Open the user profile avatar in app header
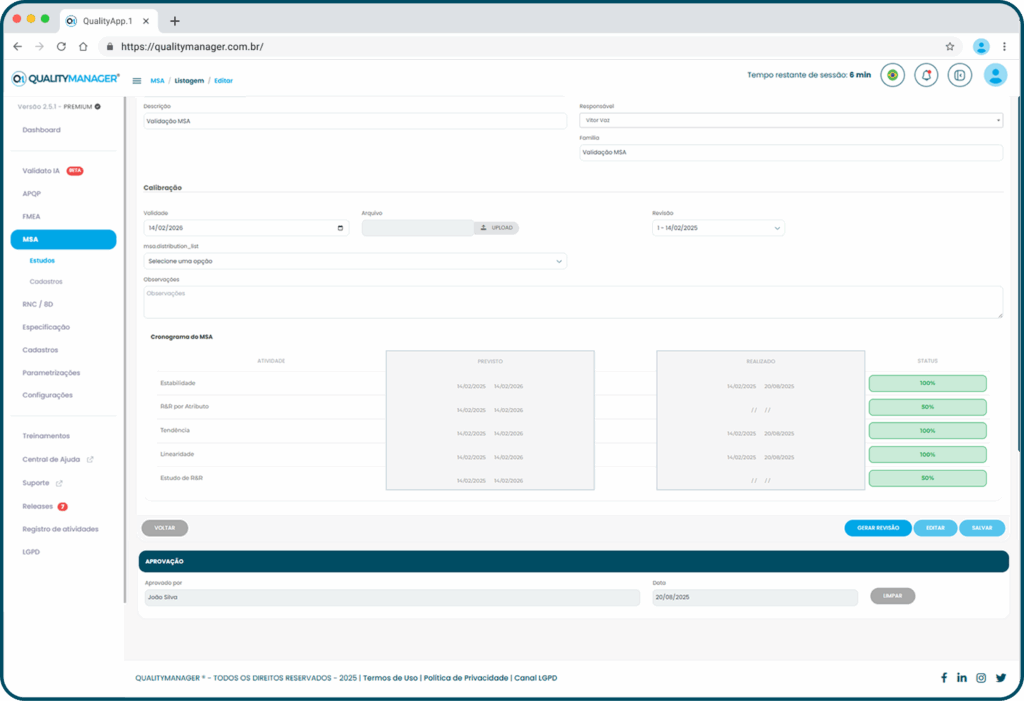 tap(995, 75)
